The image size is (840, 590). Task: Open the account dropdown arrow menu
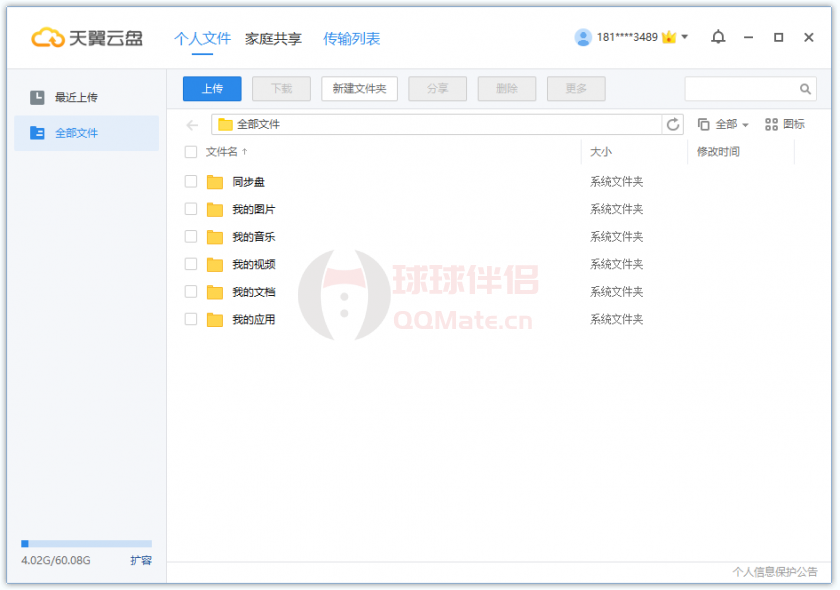click(x=685, y=37)
